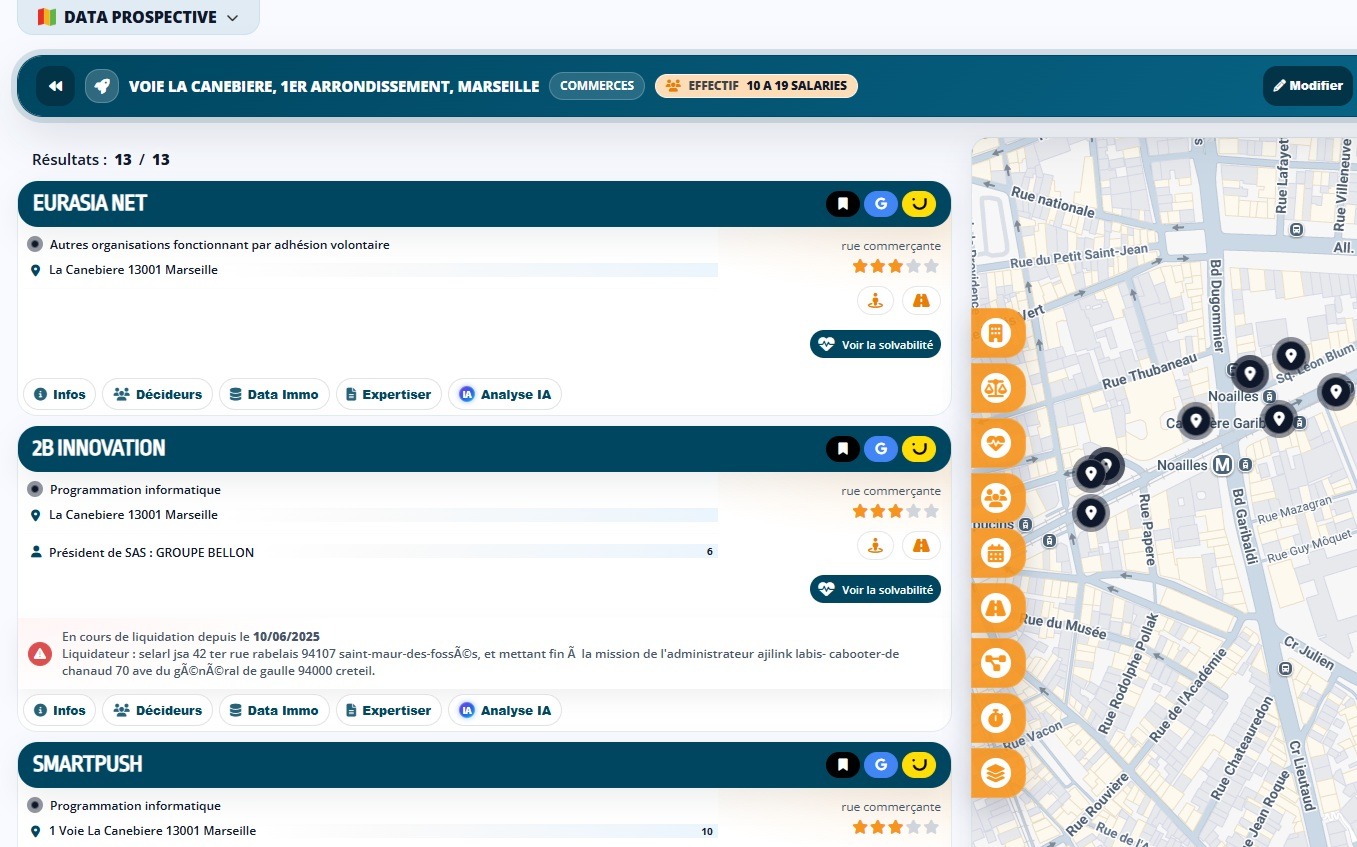Click the search title 'VOIE LA CANEBIERE, 1ER ARRONDISSEMENT, MARSEILLE'
The height and width of the screenshot is (847, 1357).
tap(334, 86)
